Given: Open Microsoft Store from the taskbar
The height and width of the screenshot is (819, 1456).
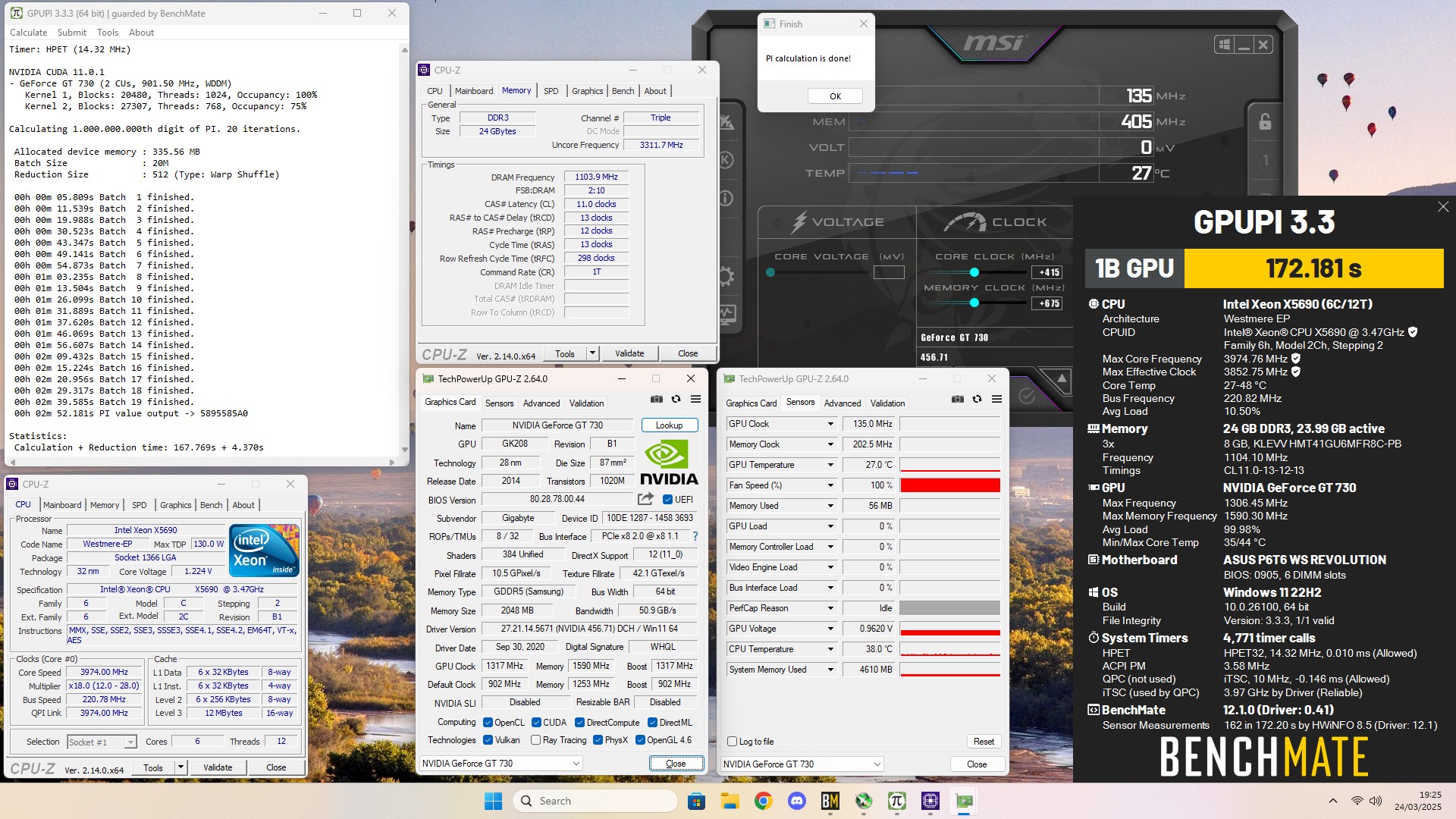Looking at the screenshot, I should (696, 801).
